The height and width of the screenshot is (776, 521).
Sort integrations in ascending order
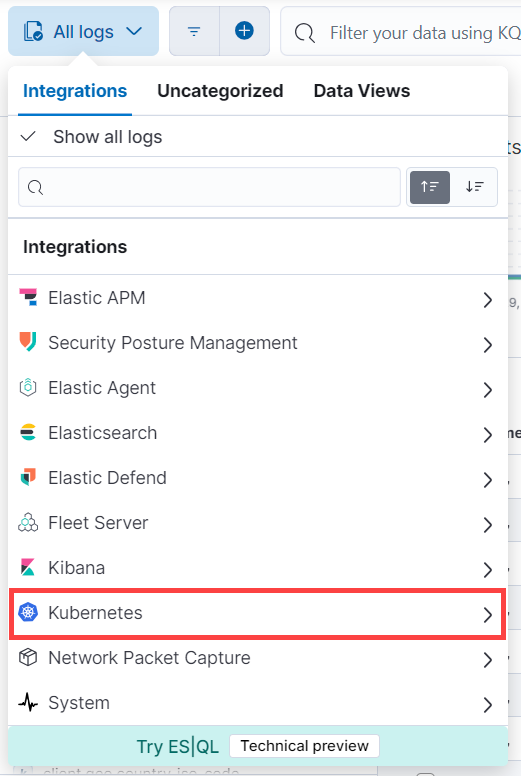coord(429,187)
